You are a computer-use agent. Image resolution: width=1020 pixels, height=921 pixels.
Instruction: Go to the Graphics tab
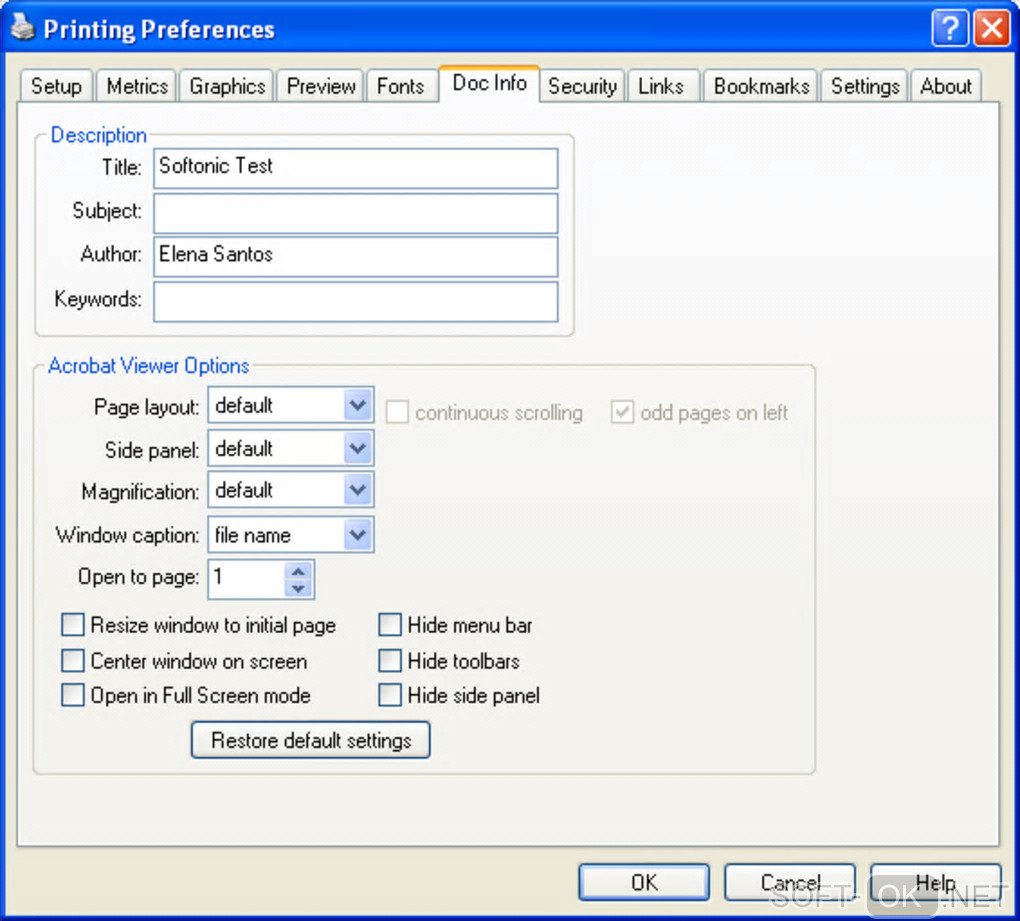pyautogui.click(x=227, y=86)
